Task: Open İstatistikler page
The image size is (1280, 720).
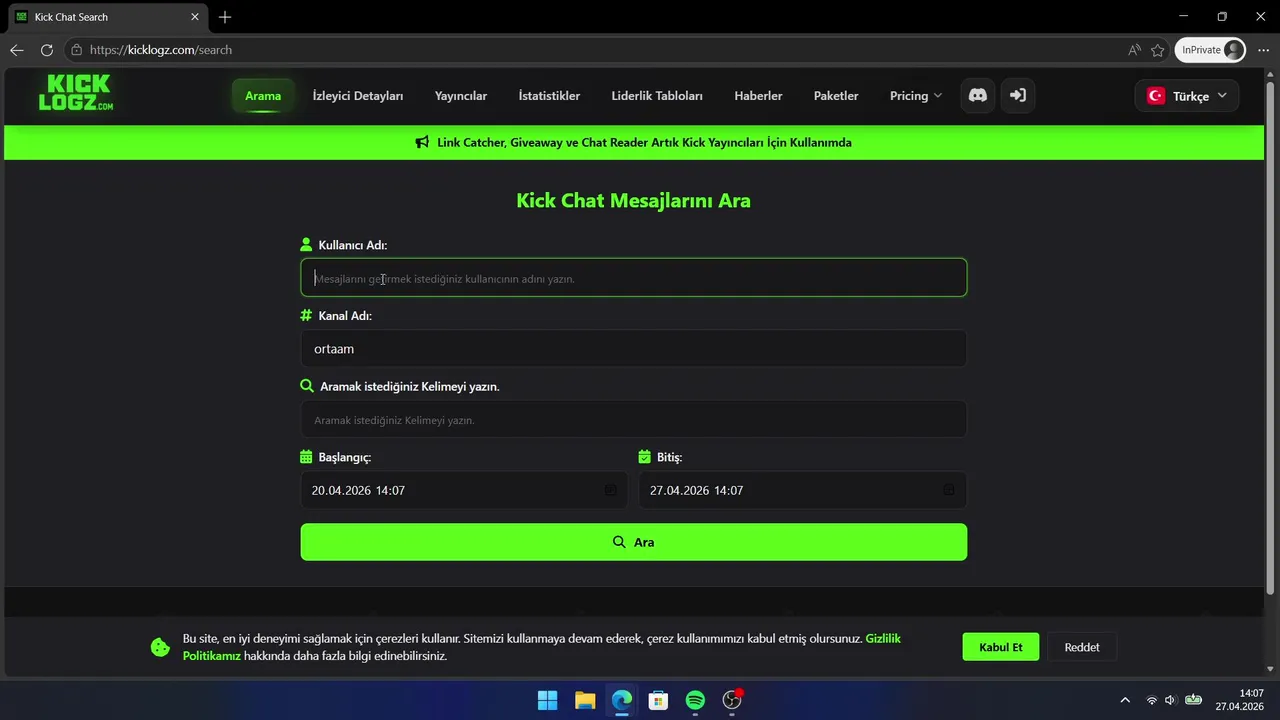Action: click(549, 96)
